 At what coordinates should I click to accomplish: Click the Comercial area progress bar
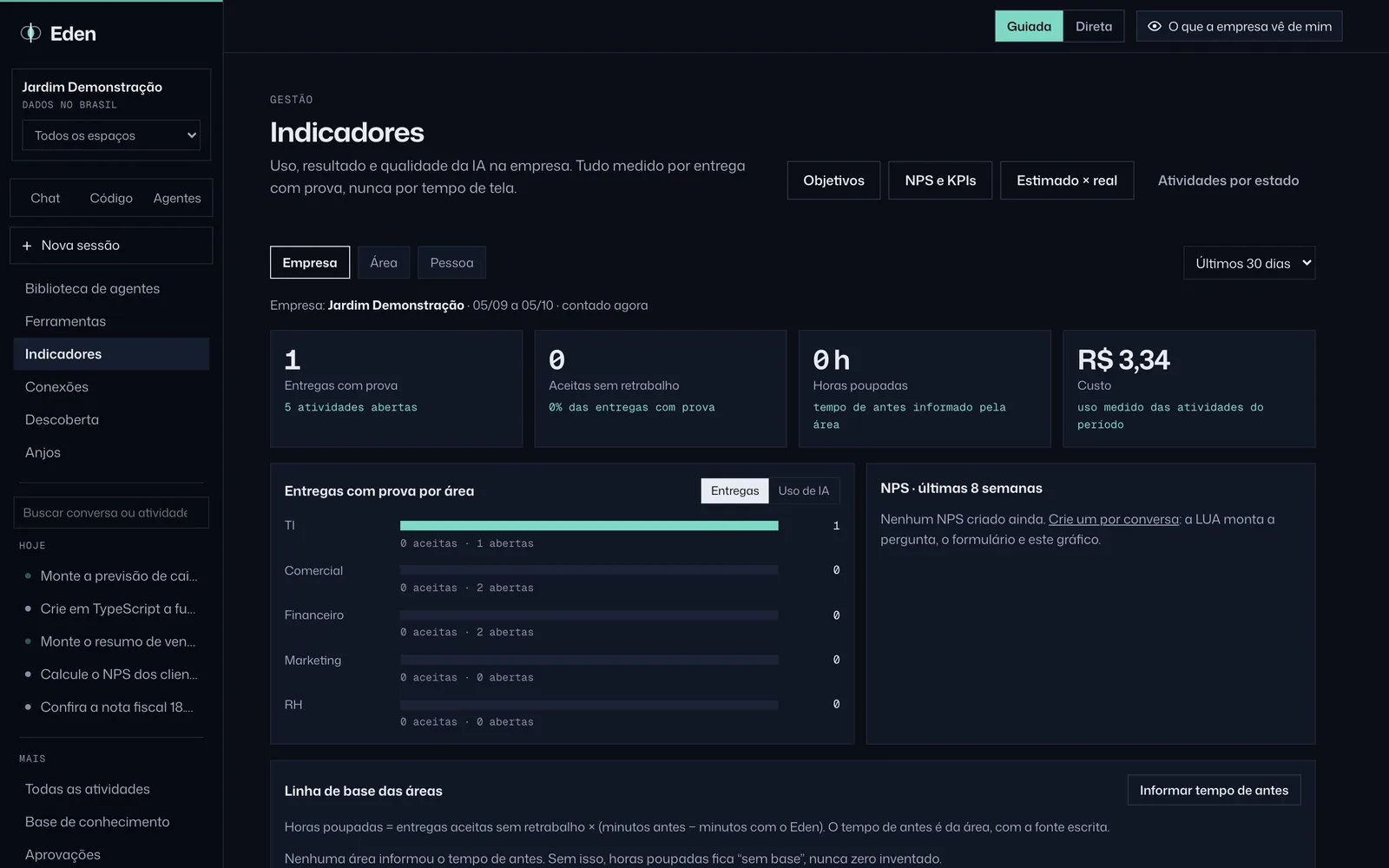tap(589, 570)
